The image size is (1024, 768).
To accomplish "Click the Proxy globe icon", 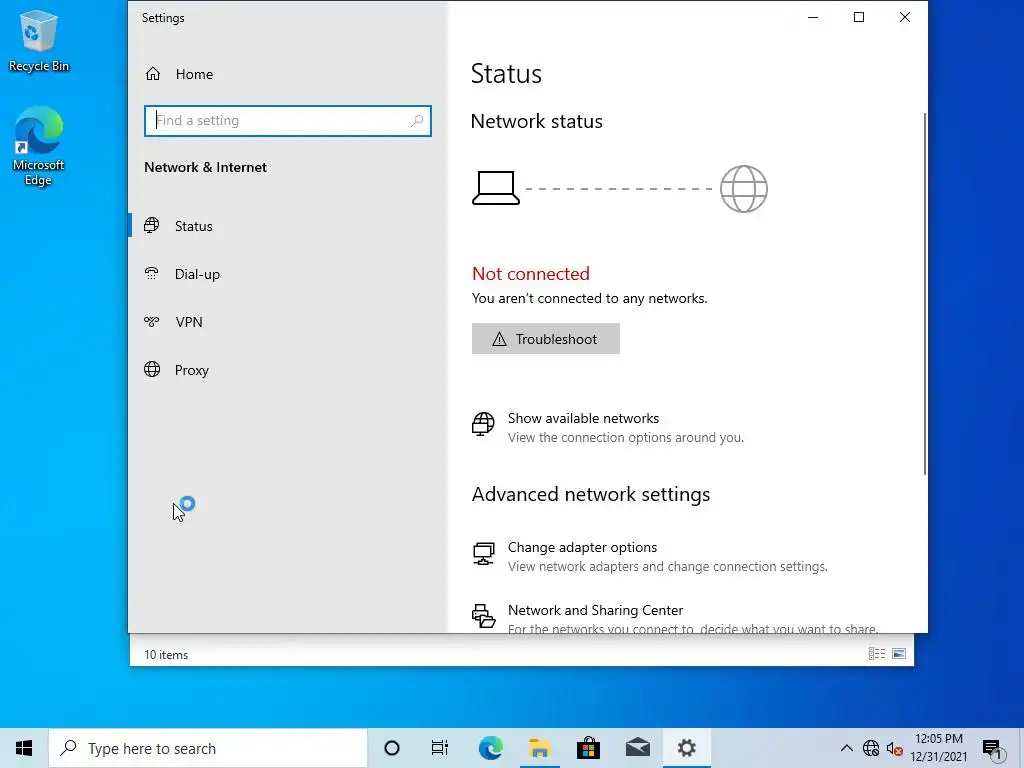I will pos(152,370).
